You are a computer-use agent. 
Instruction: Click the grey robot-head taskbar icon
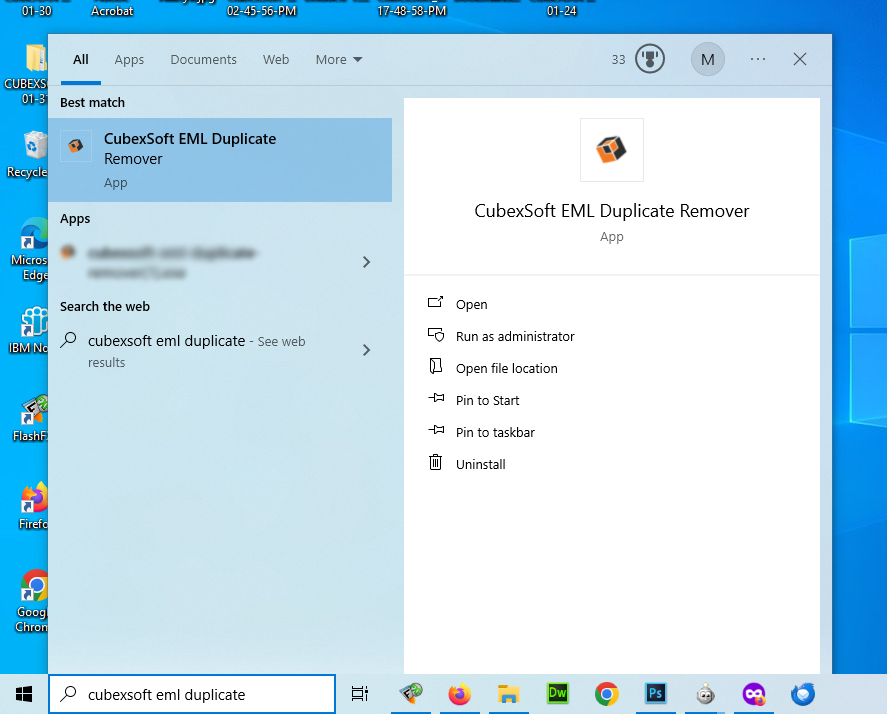705,694
